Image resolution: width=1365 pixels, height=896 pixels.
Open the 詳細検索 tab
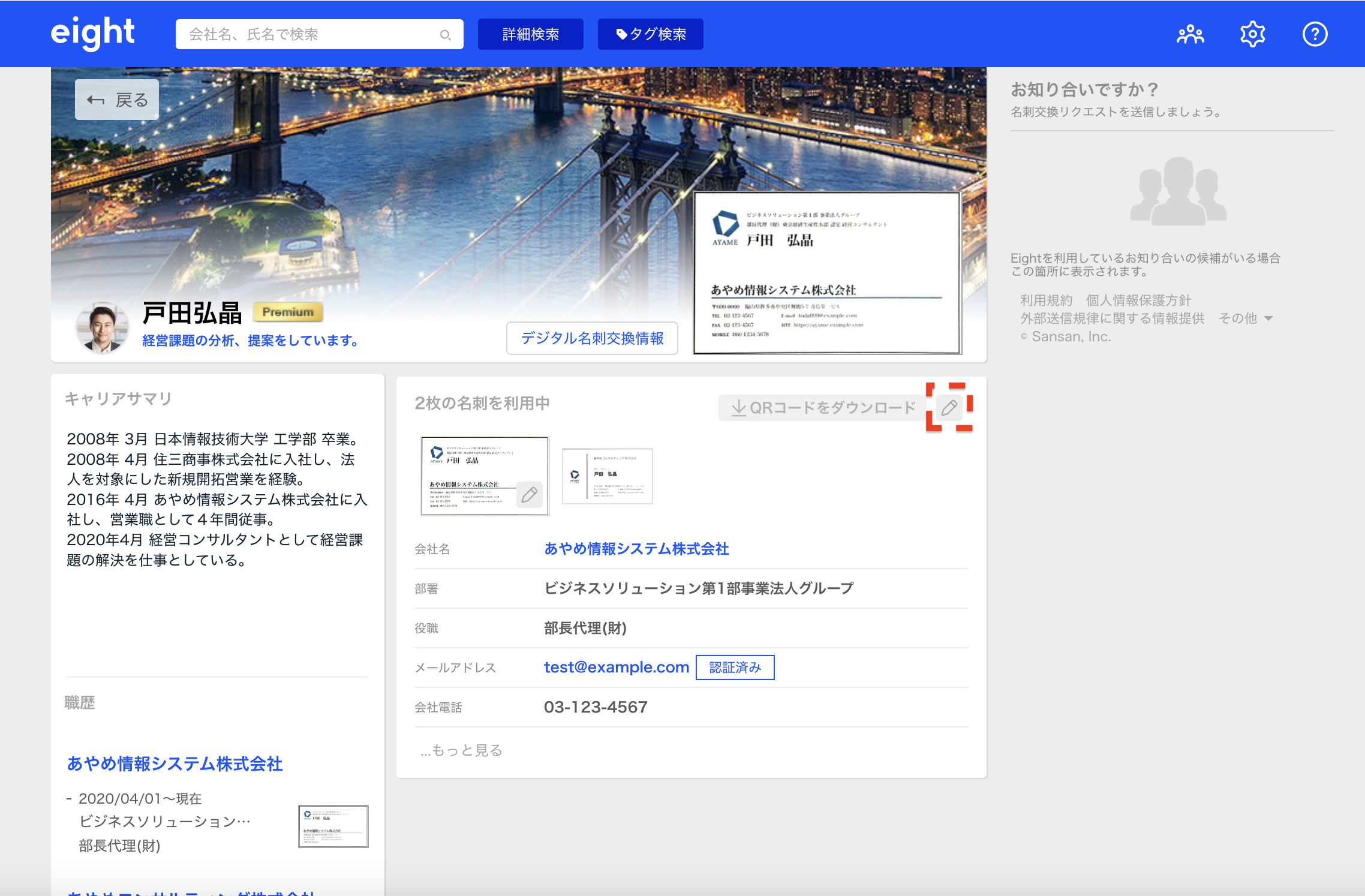point(530,34)
